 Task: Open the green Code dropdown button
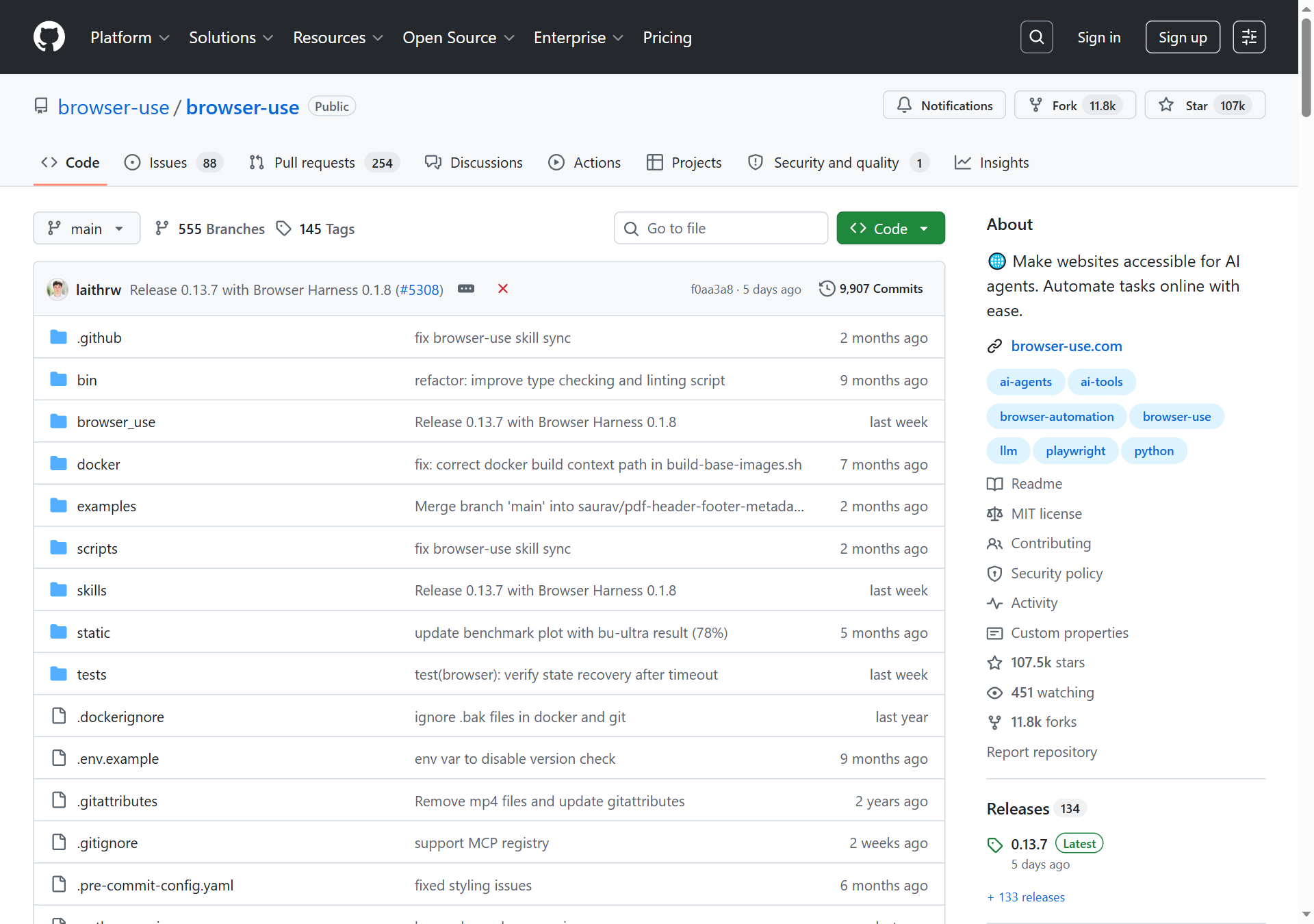(890, 229)
